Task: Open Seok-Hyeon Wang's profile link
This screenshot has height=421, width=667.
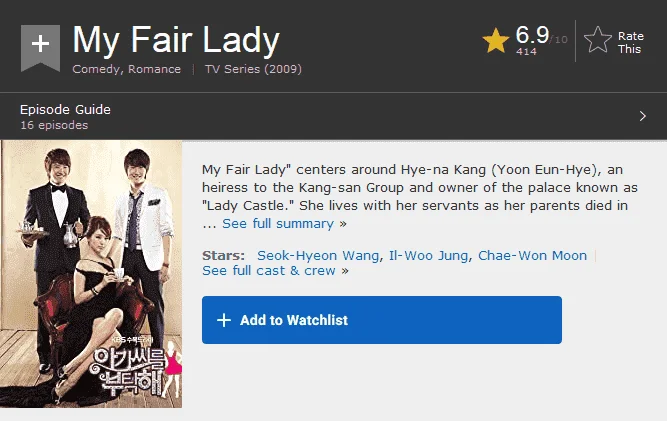Action: point(318,255)
